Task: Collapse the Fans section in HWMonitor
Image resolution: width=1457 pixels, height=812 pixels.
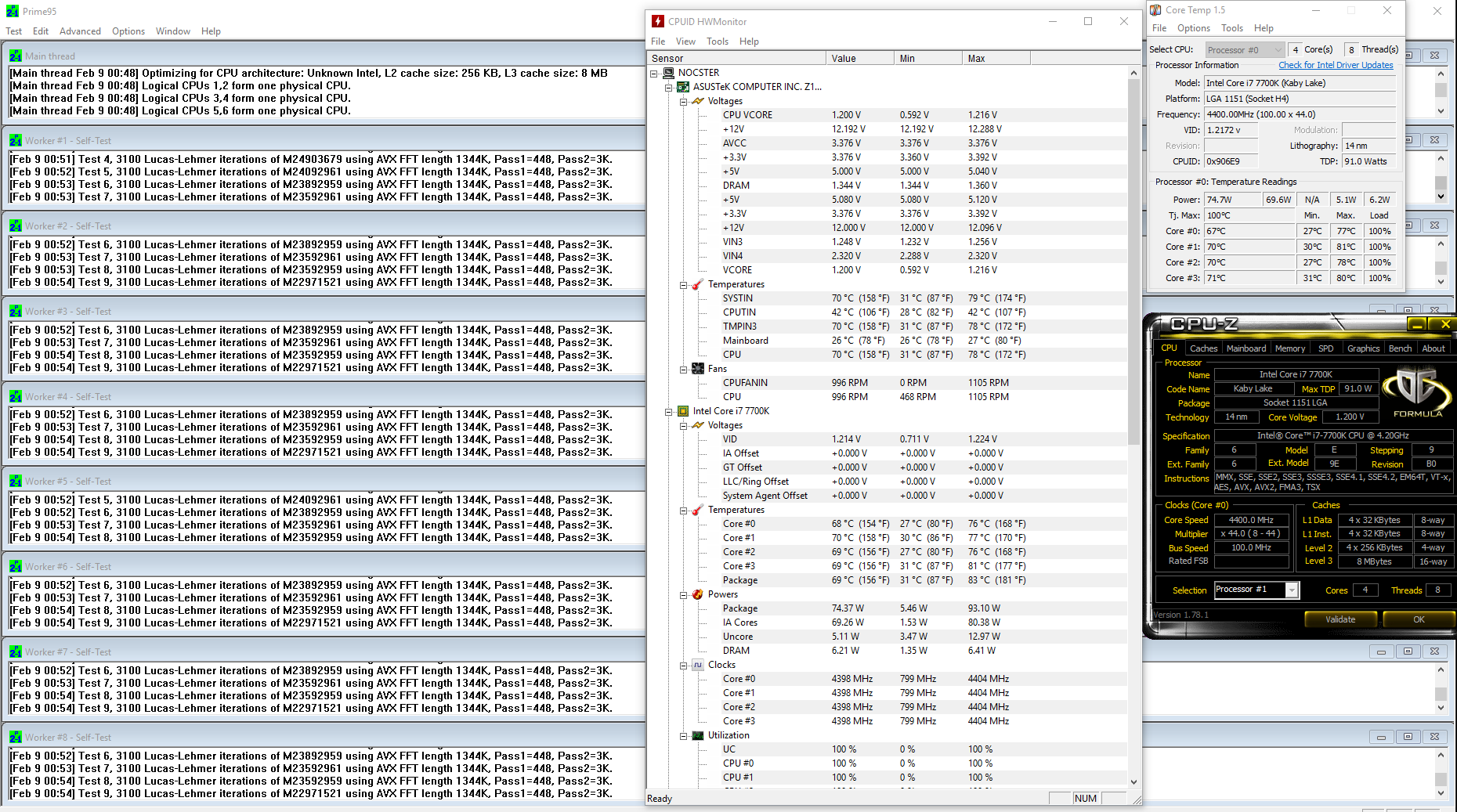Action: (683, 369)
